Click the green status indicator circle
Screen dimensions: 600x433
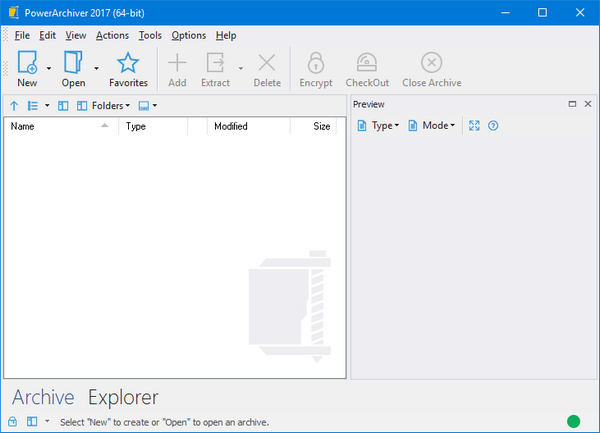click(574, 422)
